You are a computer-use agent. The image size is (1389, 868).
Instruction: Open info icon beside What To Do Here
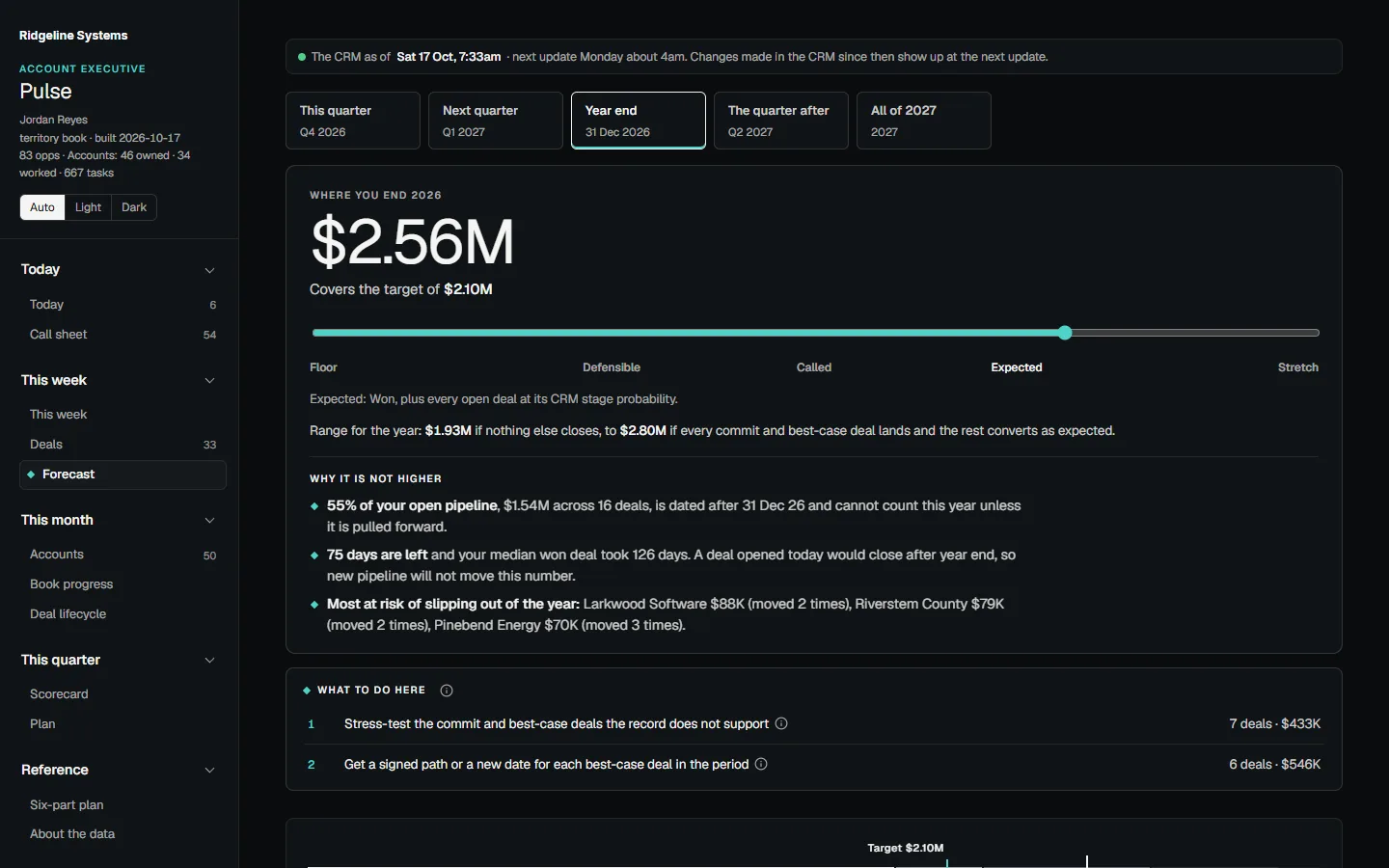pyautogui.click(x=447, y=691)
